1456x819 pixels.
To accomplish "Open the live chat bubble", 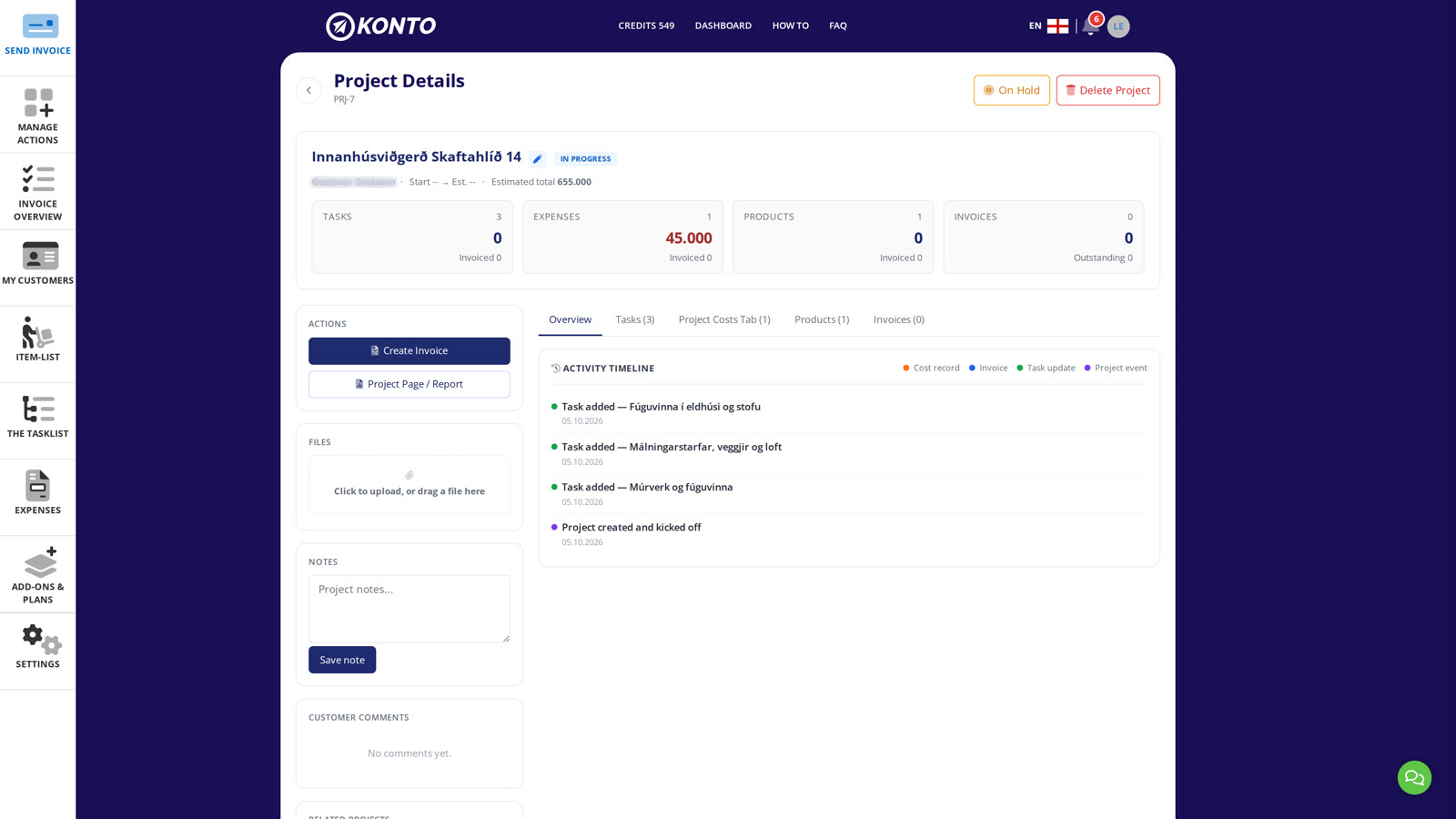I will click(x=1414, y=777).
